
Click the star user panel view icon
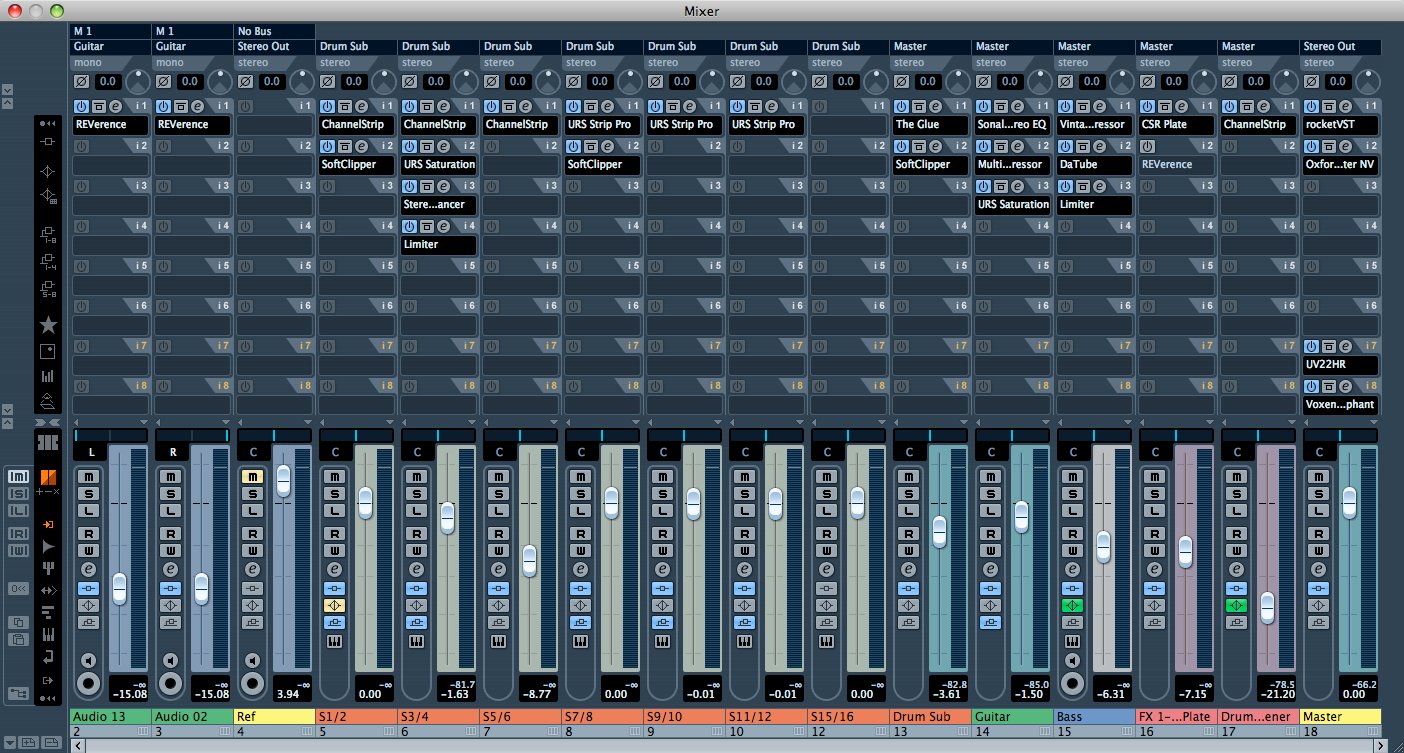click(48, 324)
